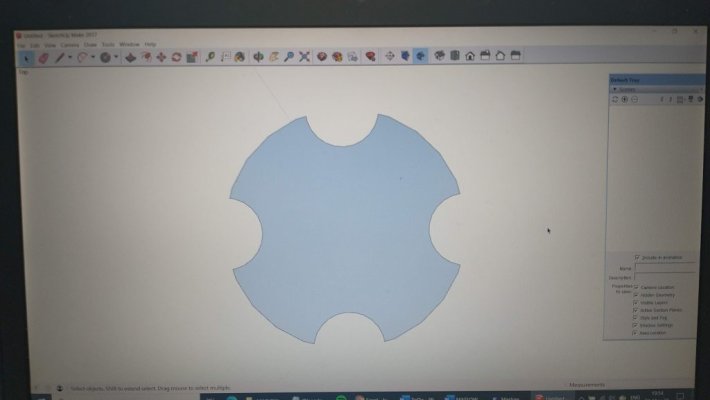Select the Orbit camera tool
The height and width of the screenshot is (400, 710).
pyautogui.click(x=258, y=57)
